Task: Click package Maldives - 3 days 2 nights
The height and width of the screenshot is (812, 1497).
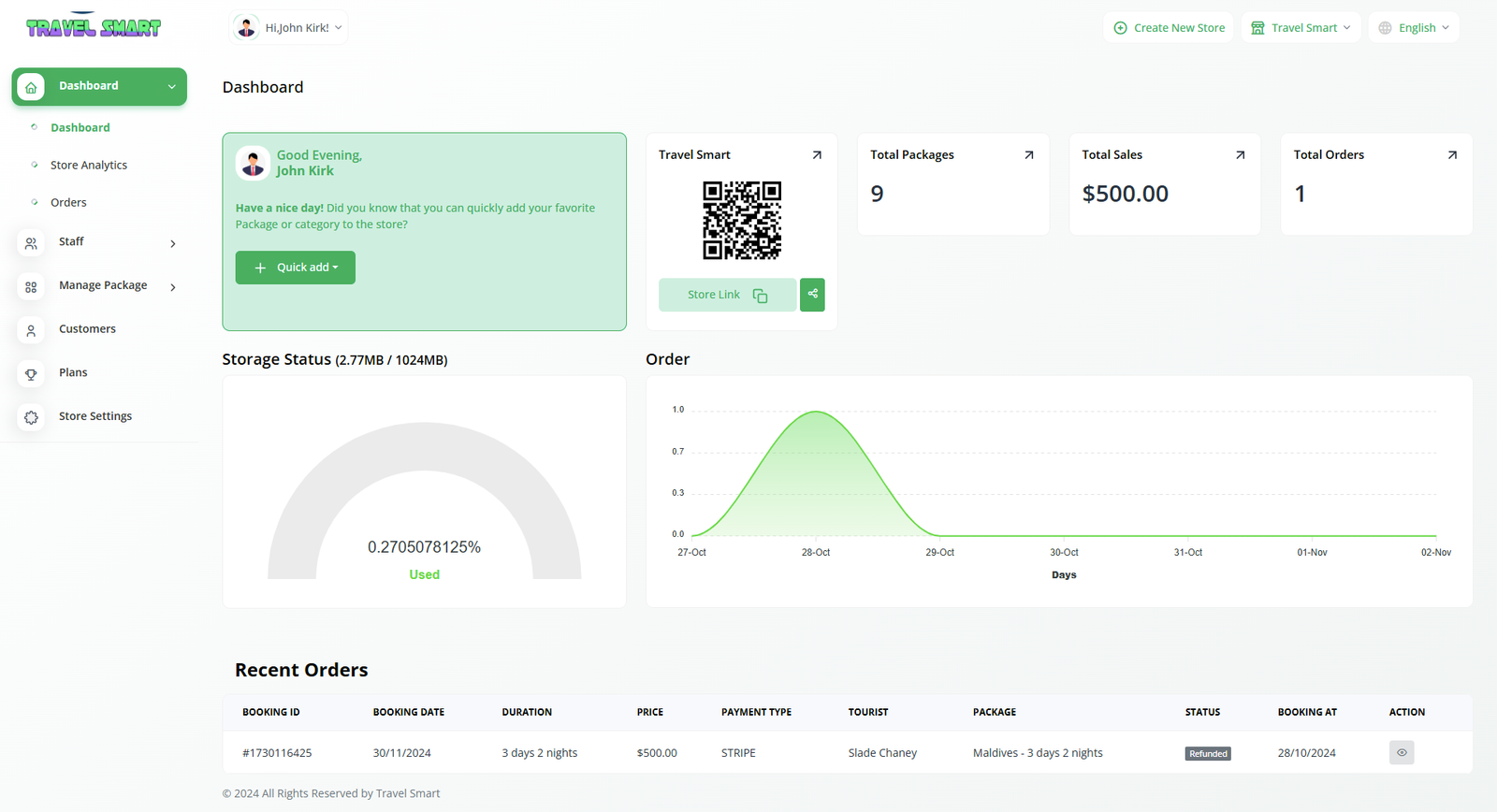Action: (1038, 753)
